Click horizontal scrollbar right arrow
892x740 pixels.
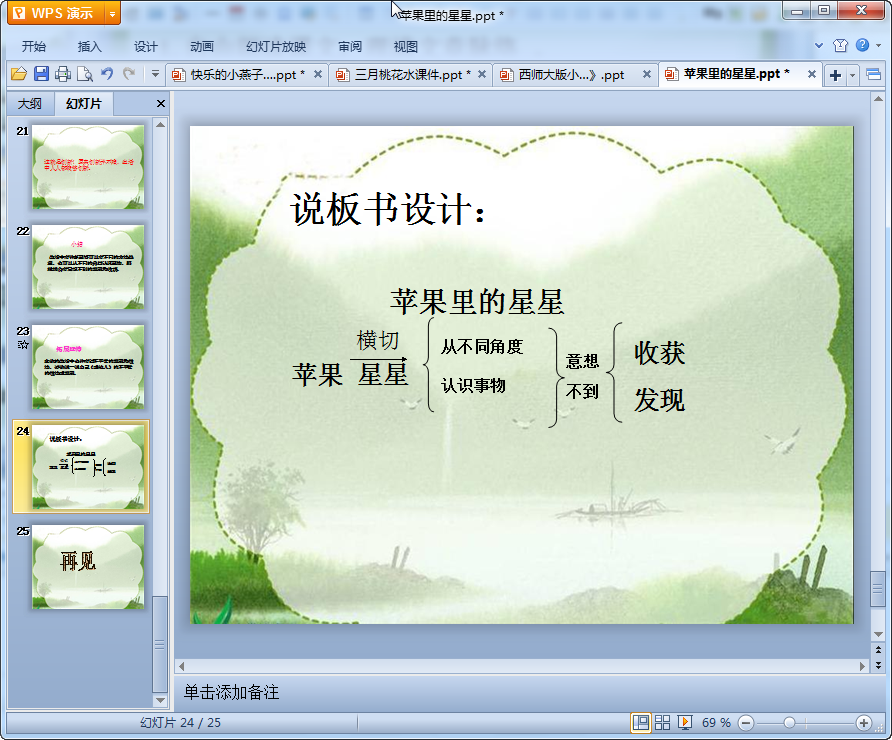(x=862, y=665)
